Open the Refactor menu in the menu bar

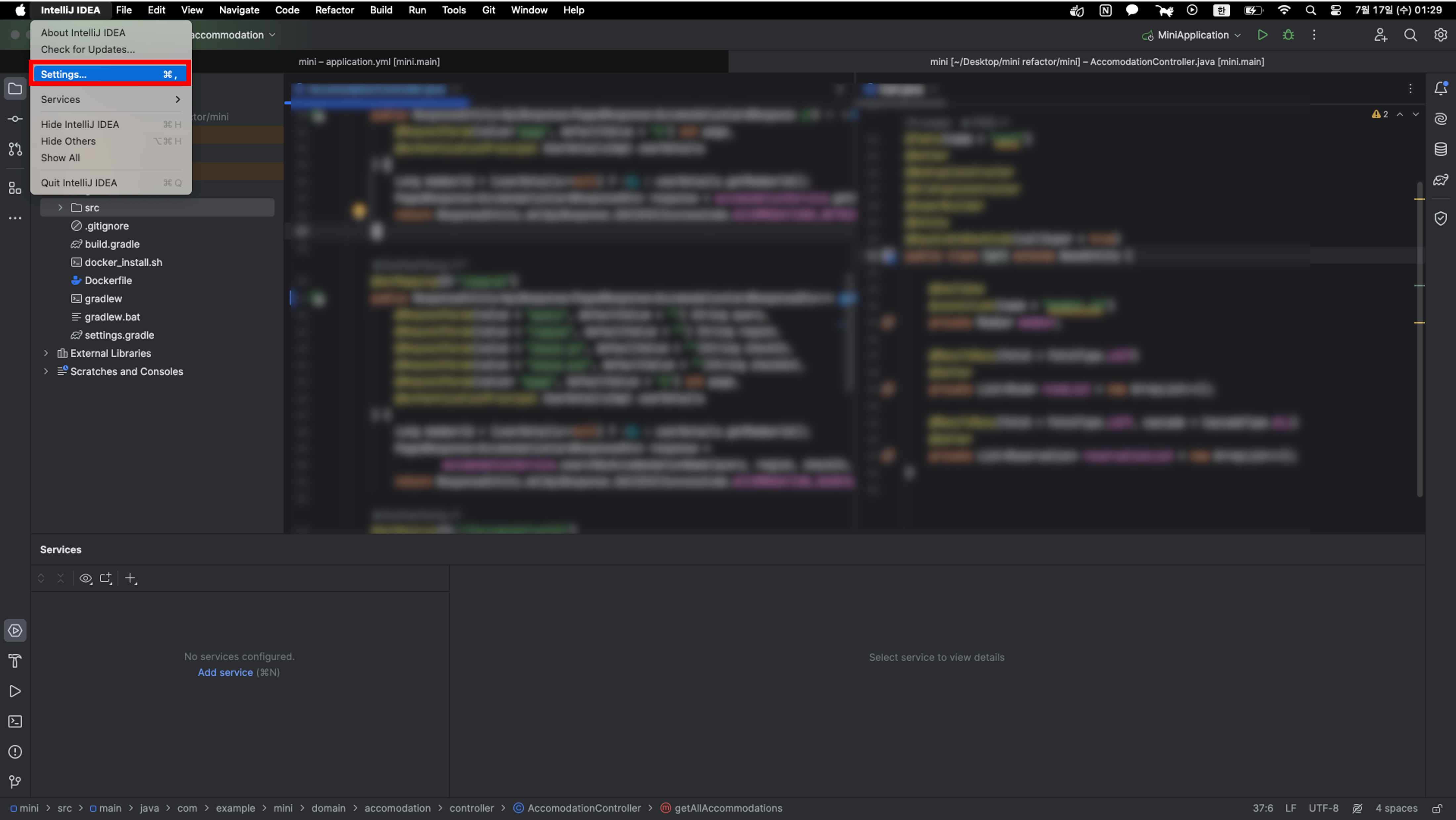(334, 10)
